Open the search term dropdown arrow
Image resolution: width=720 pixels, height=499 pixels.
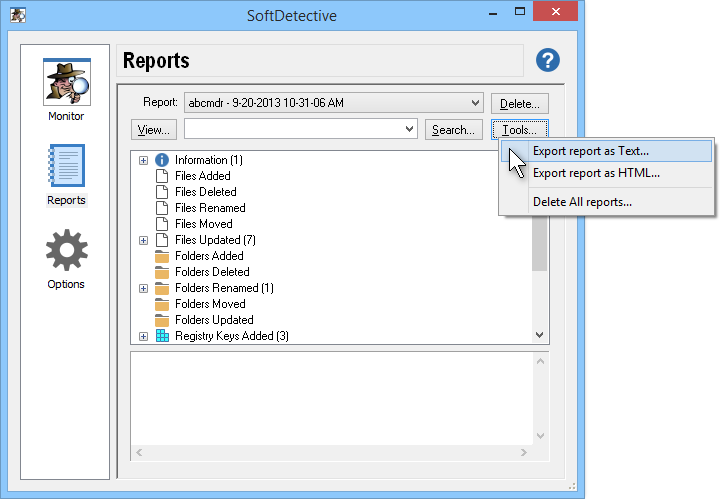tap(409, 129)
